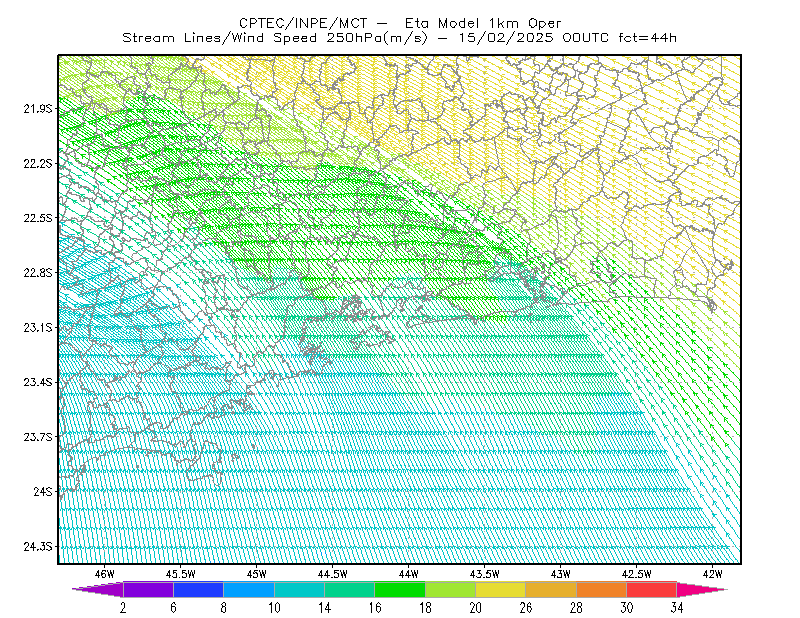Click the legend value '14'

(324, 608)
